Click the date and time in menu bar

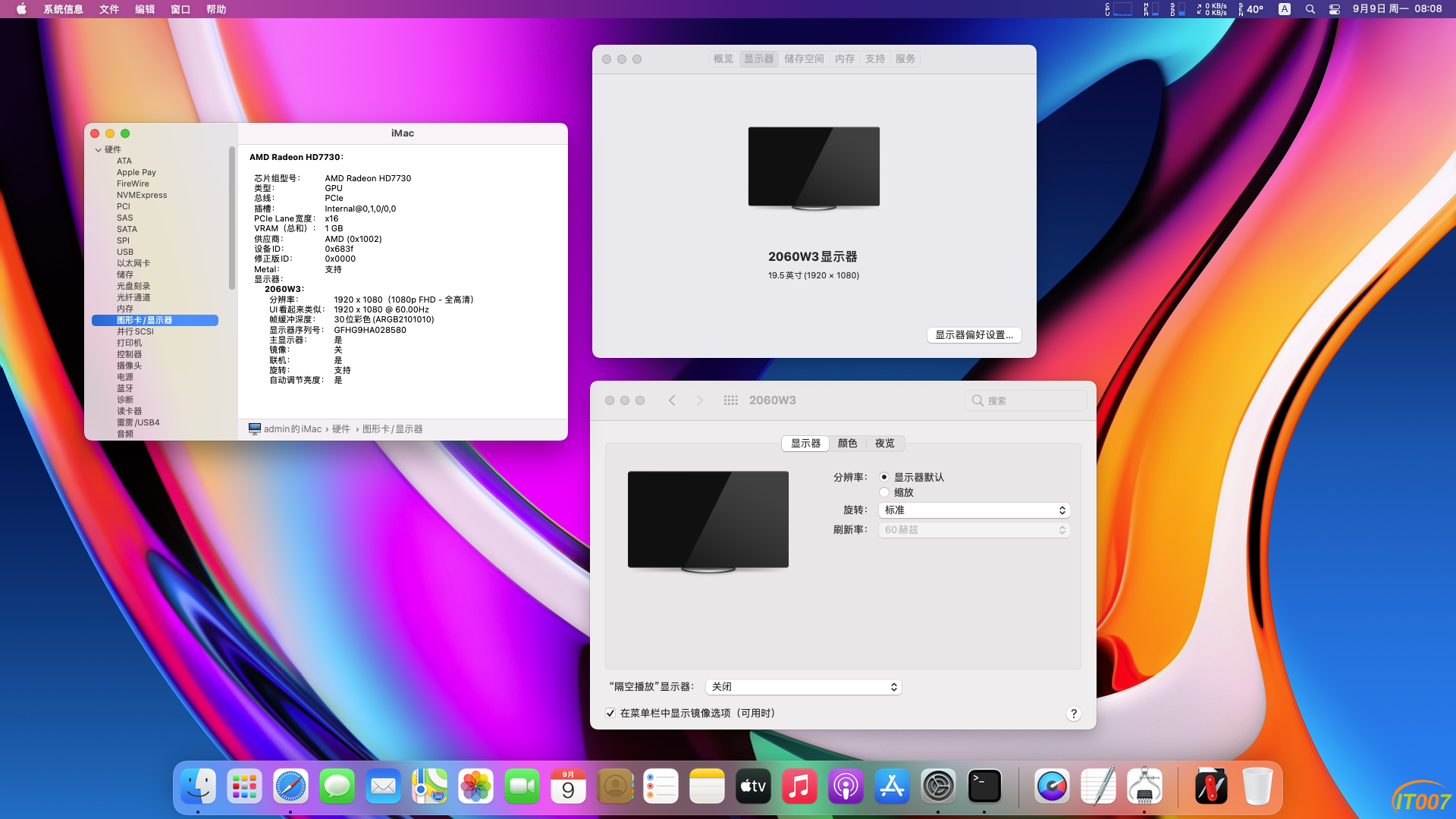[x=1397, y=9]
